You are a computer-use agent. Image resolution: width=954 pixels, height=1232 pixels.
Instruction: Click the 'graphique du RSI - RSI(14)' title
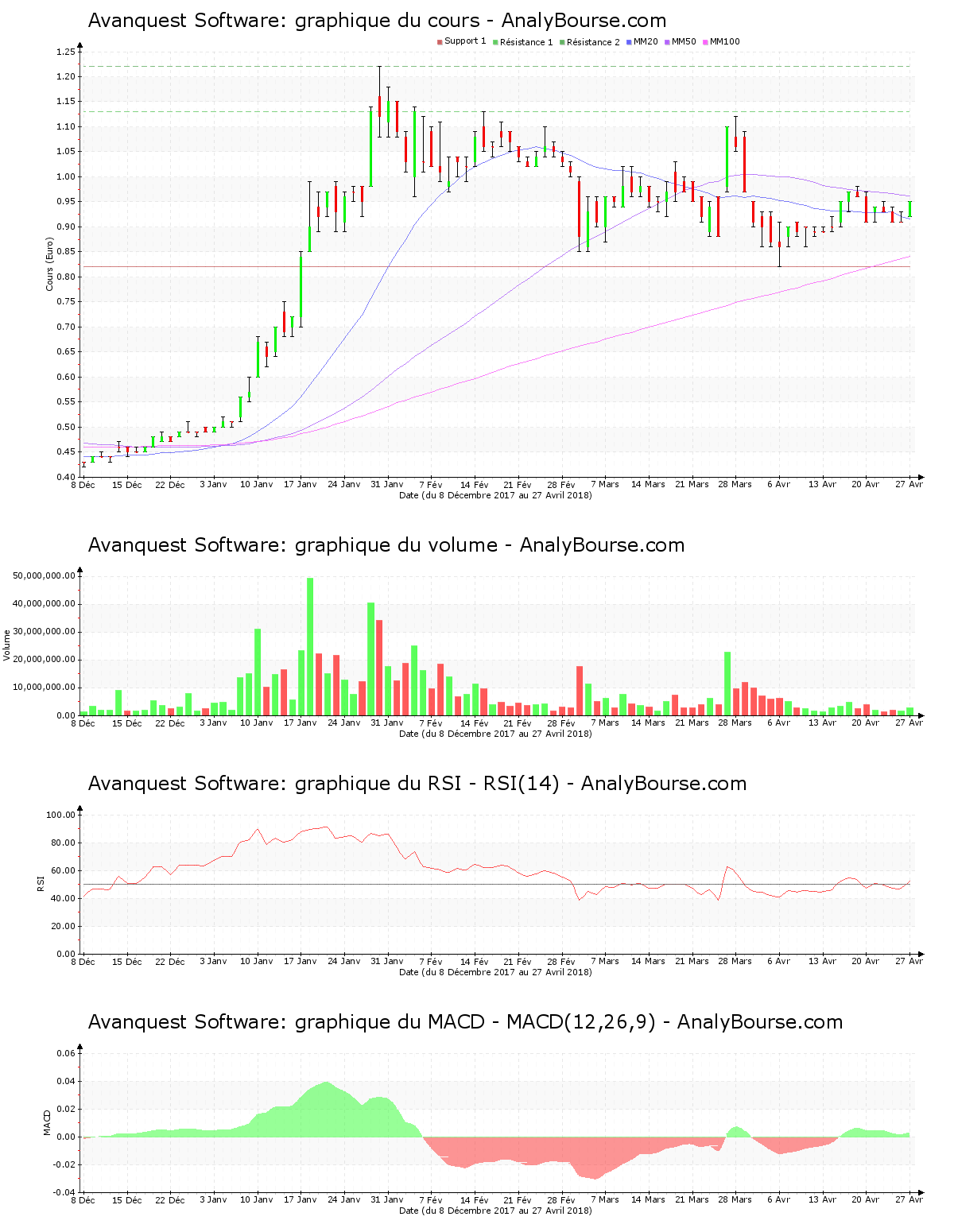(417, 784)
